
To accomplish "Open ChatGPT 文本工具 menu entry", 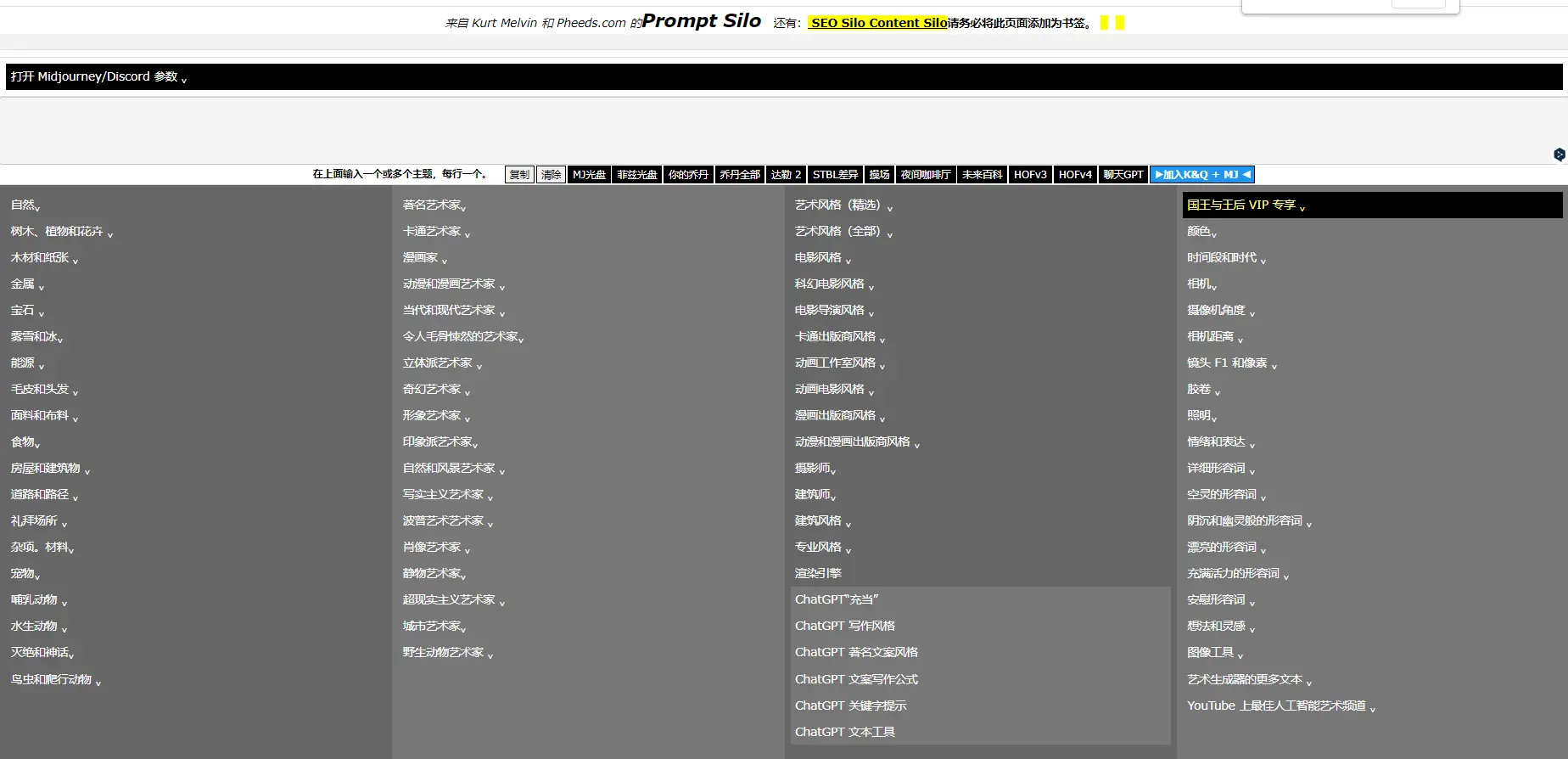I will [844, 732].
